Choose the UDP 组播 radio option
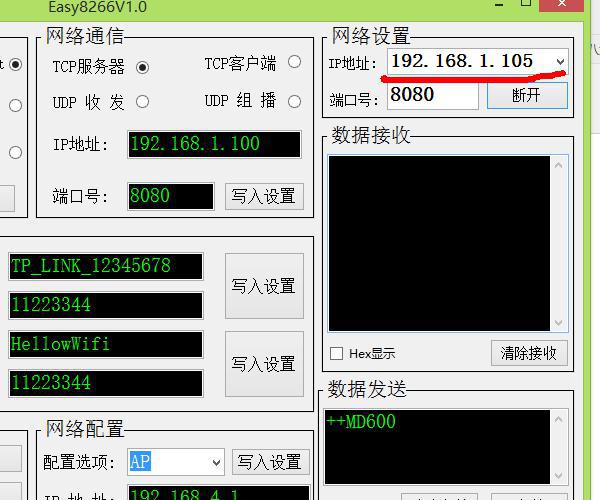The image size is (600, 500). click(294, 101)
